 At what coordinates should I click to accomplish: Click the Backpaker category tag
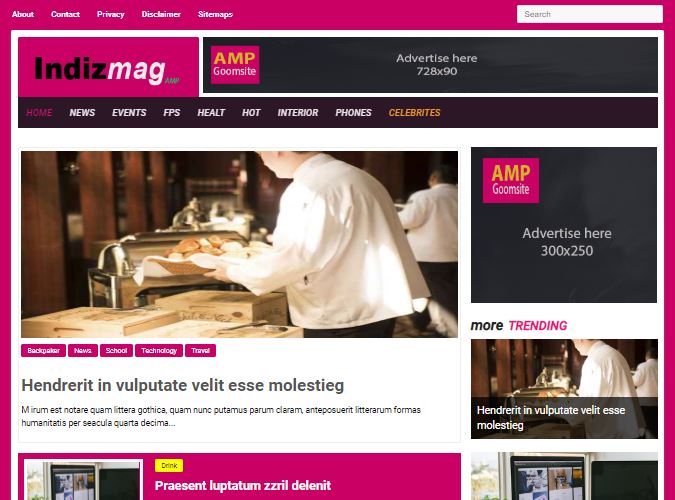(x=43, y=351)
